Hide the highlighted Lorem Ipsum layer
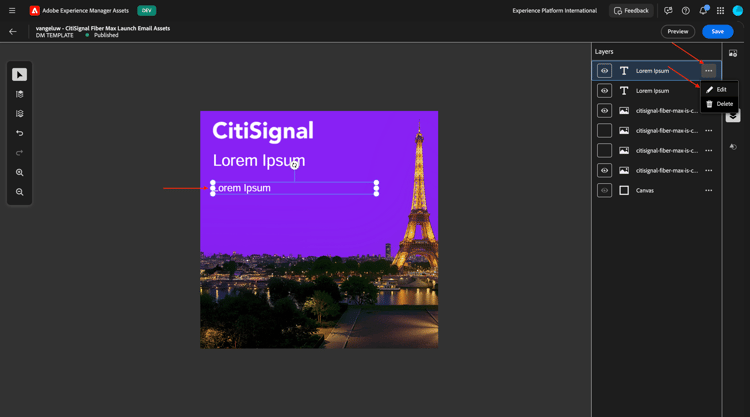 pyautogui.click(x=605, y=71)
